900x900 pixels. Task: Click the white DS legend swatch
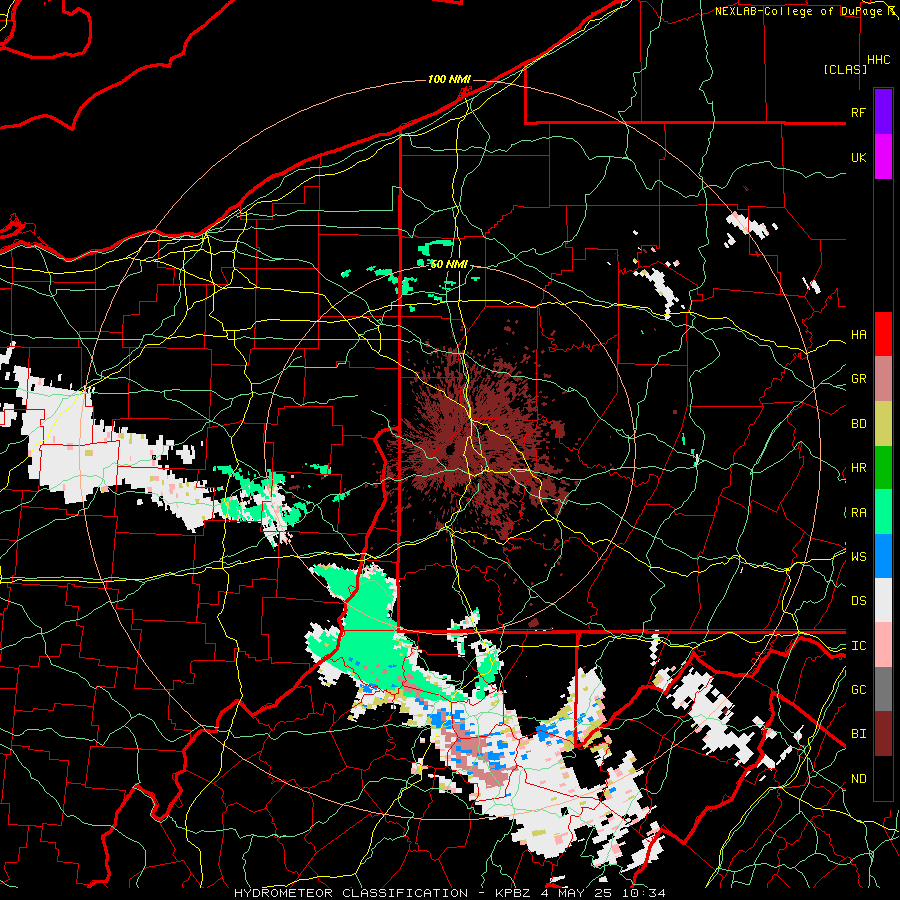pyautogui.click(x=883, y=600)
